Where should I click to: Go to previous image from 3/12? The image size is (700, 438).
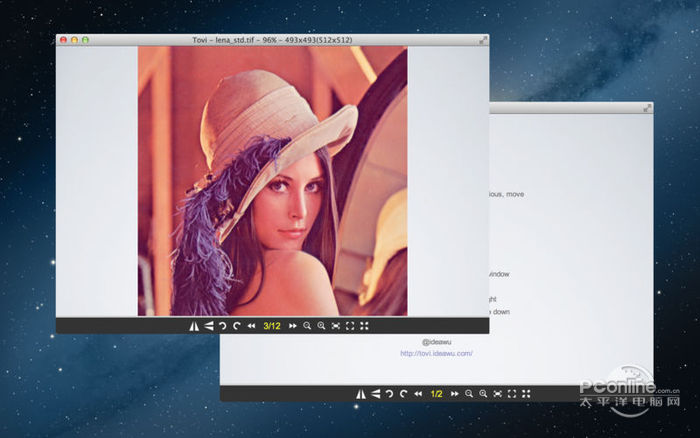click(251, 326)
